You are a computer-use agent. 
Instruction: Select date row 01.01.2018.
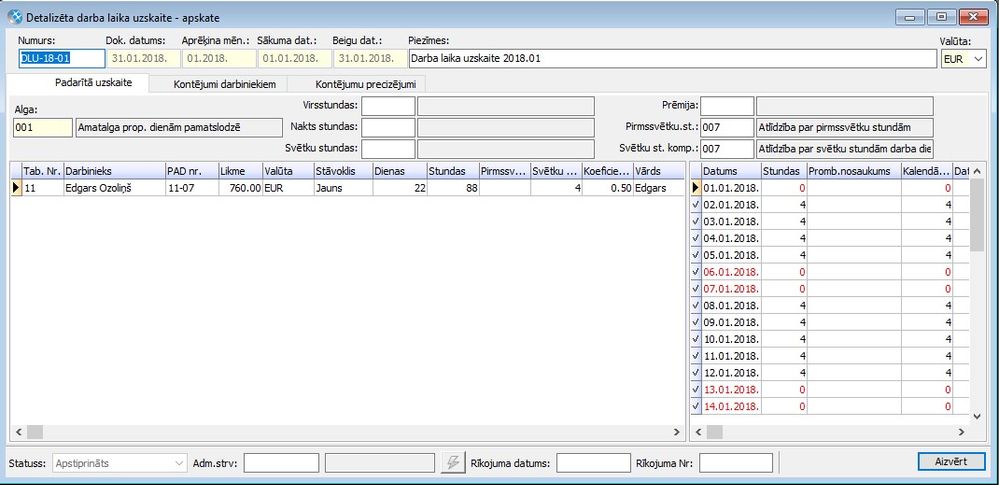[x=731, y=189]
